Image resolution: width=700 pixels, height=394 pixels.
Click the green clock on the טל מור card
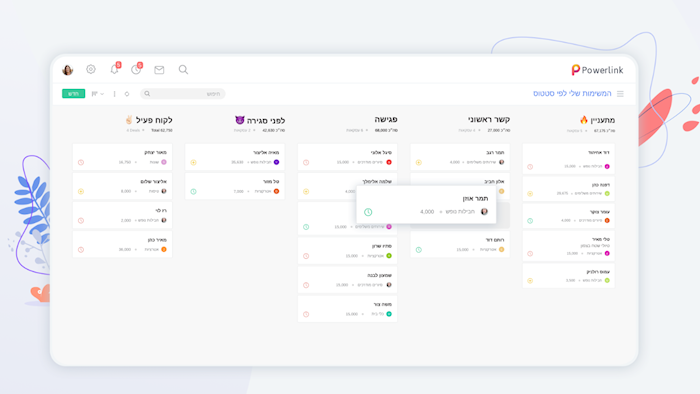193,191
